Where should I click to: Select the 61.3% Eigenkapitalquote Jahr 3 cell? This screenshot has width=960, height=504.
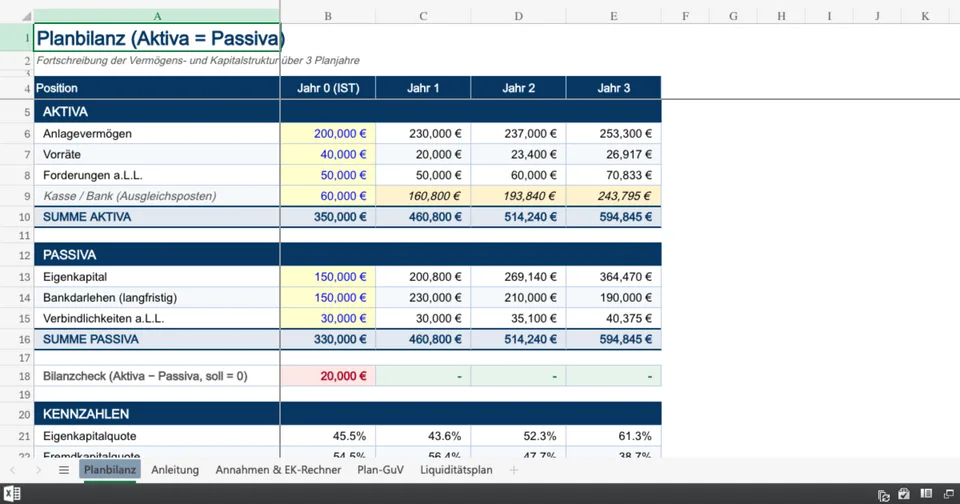613,436
